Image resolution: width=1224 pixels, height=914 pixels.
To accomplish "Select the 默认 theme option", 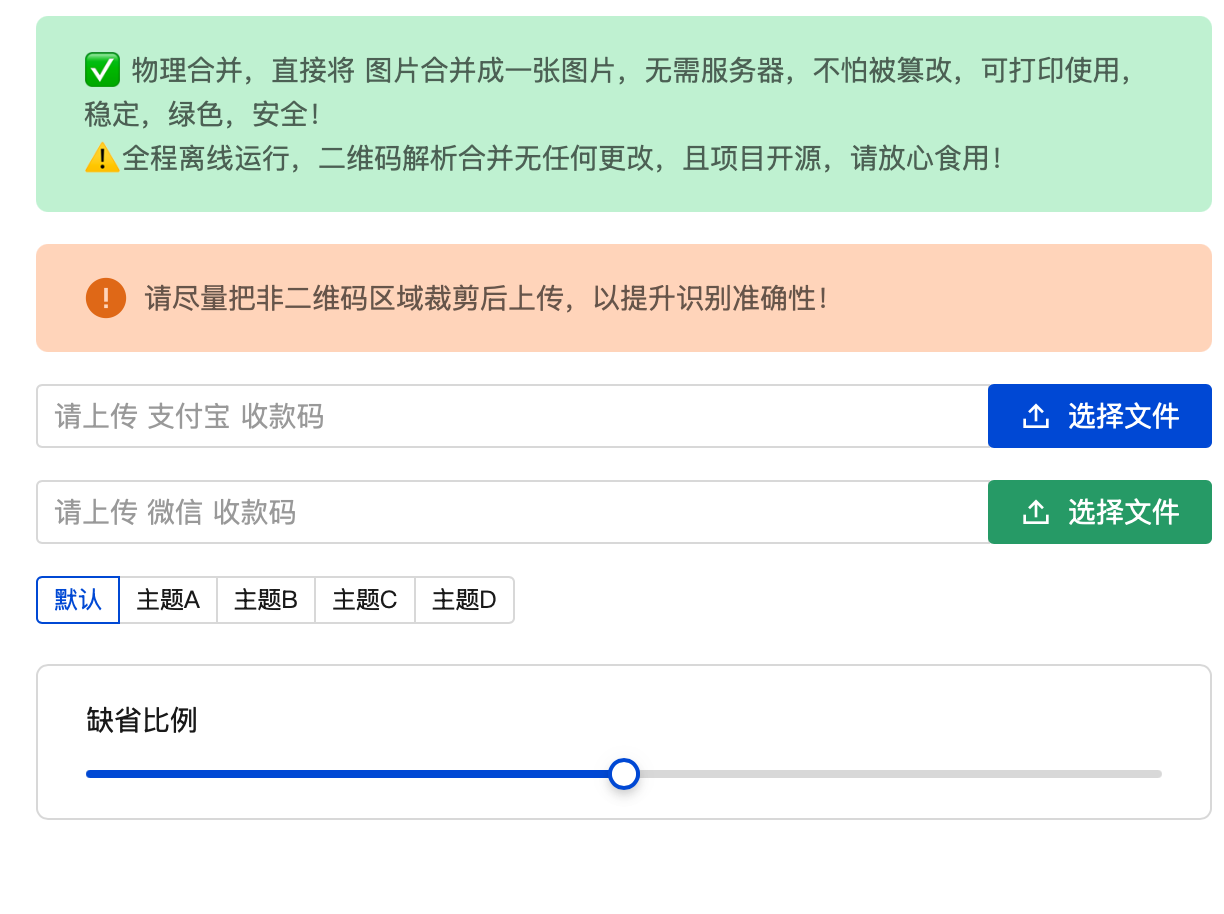I will [x=78, y=600].
